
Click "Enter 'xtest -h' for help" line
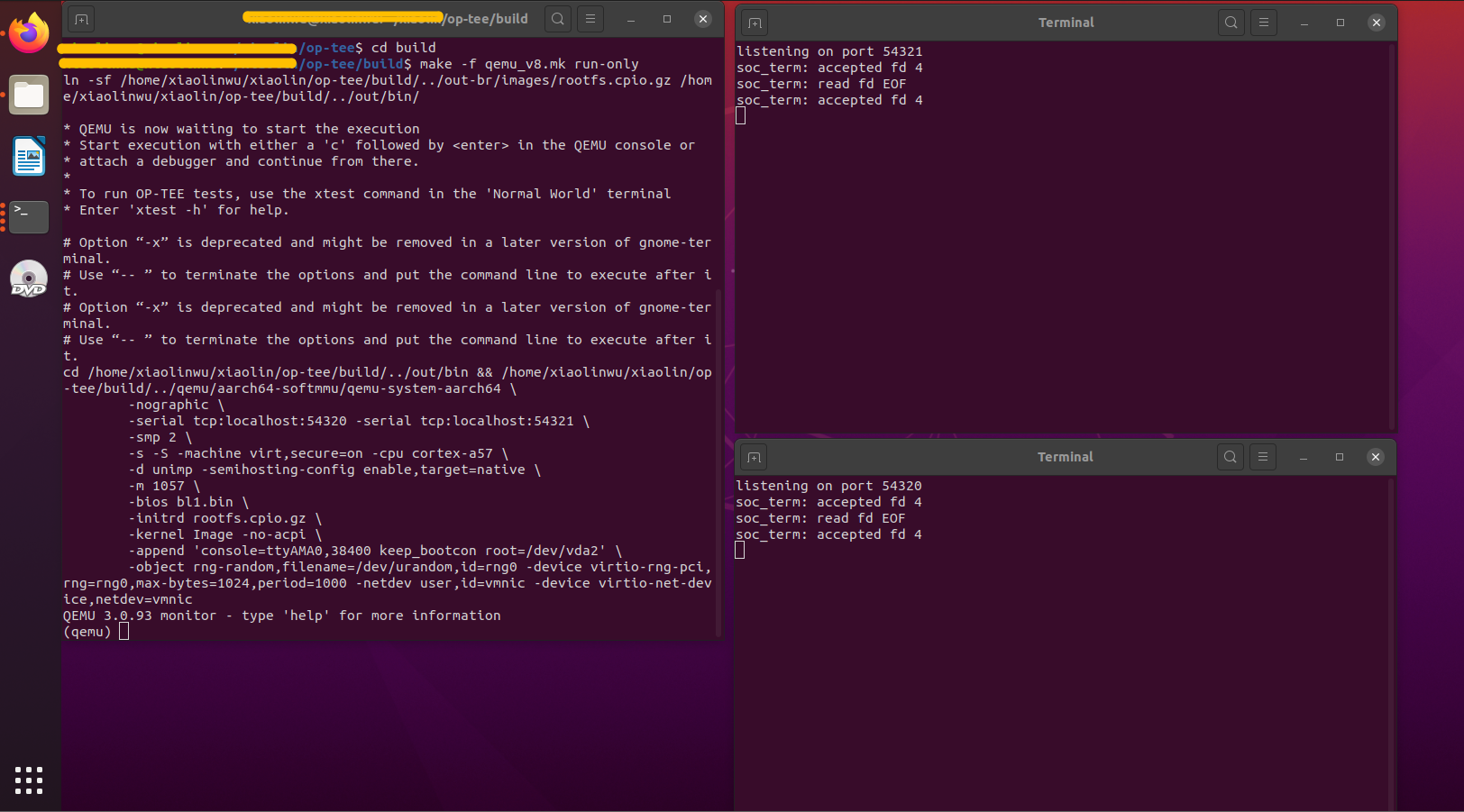[x=177, y=210]
